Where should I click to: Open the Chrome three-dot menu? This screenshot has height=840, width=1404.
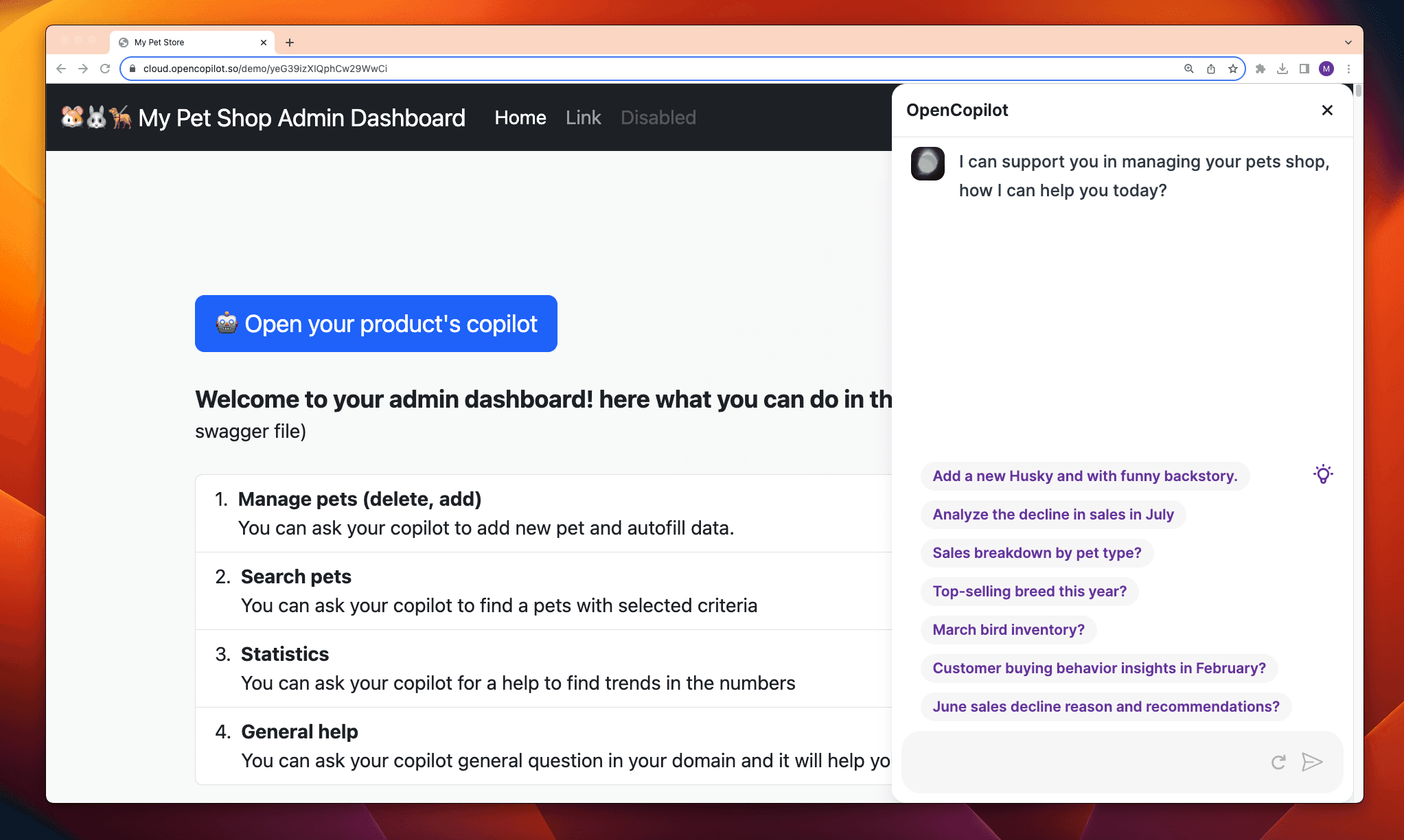coord(1348,69)
